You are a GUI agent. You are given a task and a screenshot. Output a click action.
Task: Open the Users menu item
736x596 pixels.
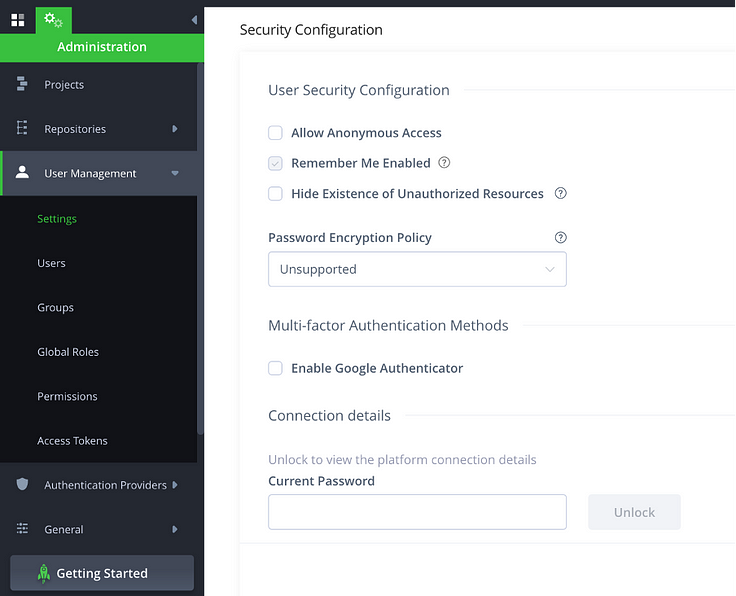(x=51, y=263)
